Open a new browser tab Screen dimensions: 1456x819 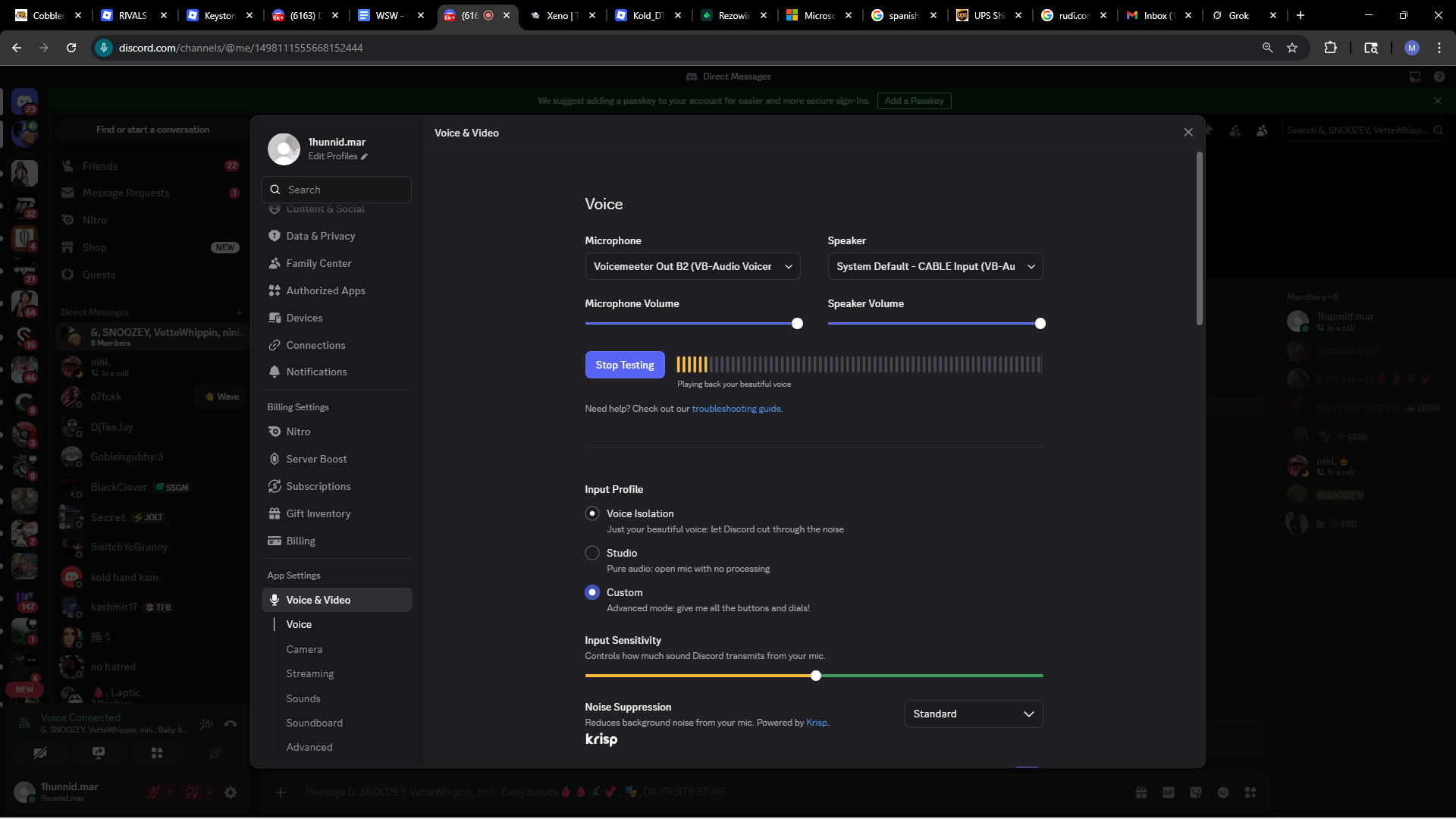(1301, 15)
